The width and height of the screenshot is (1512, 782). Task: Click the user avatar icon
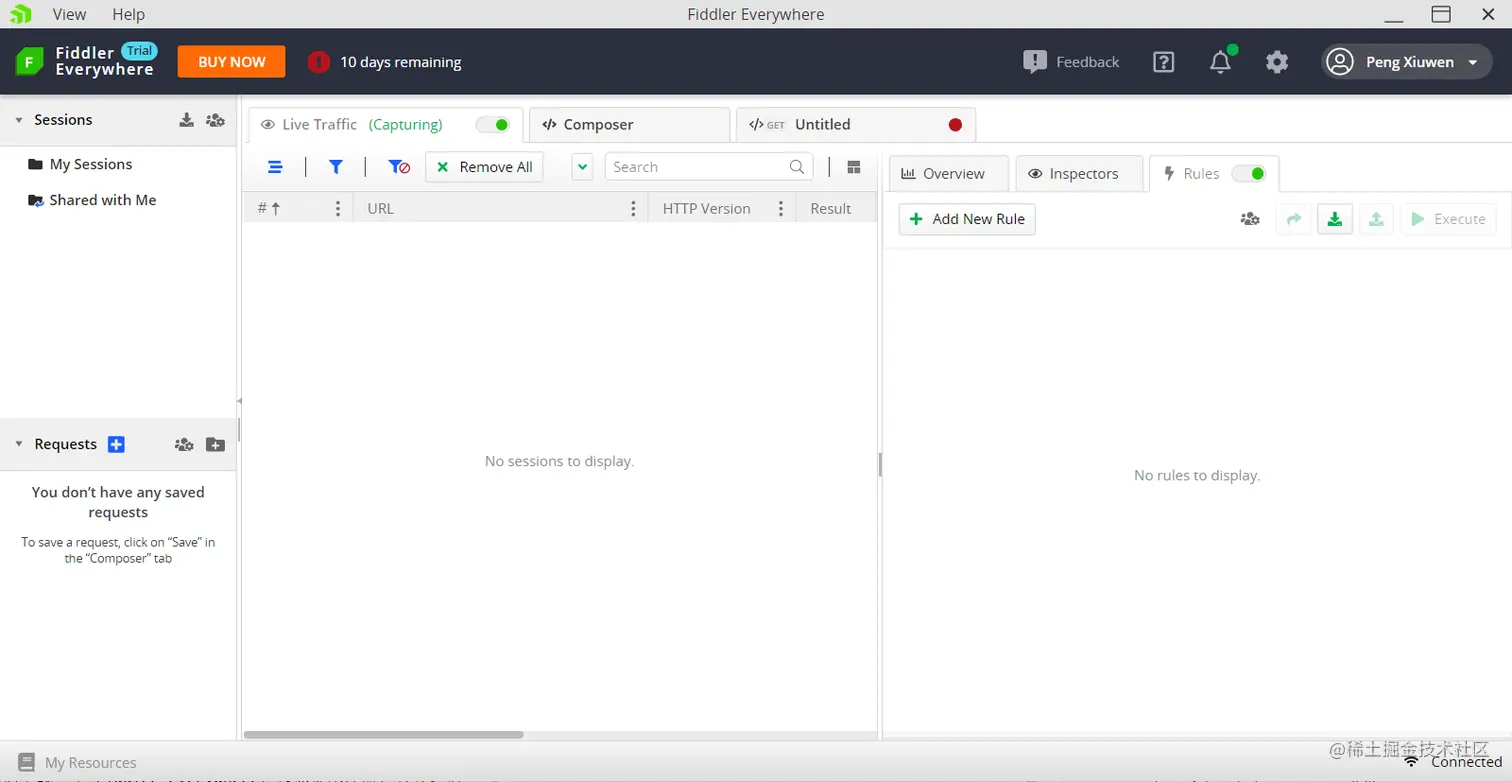[x=1339, y=62]
